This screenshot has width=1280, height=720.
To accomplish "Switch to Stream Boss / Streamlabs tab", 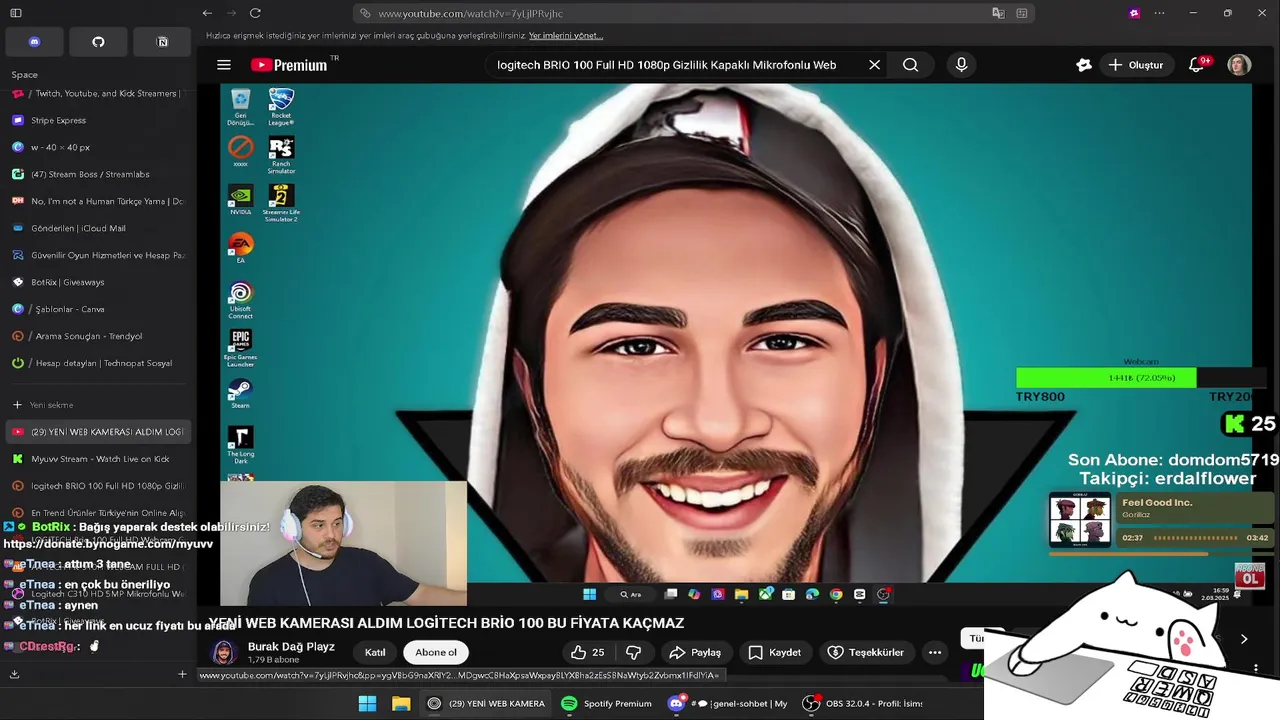I will pos(97,174).
